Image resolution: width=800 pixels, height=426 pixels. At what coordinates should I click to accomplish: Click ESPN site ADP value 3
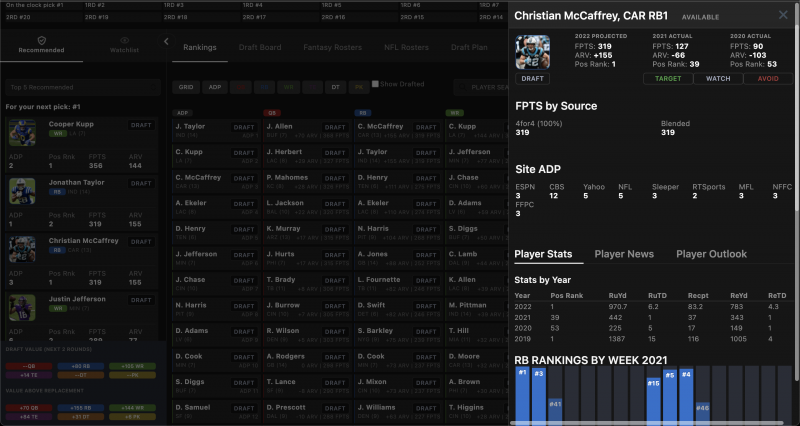tap(518, 196)
